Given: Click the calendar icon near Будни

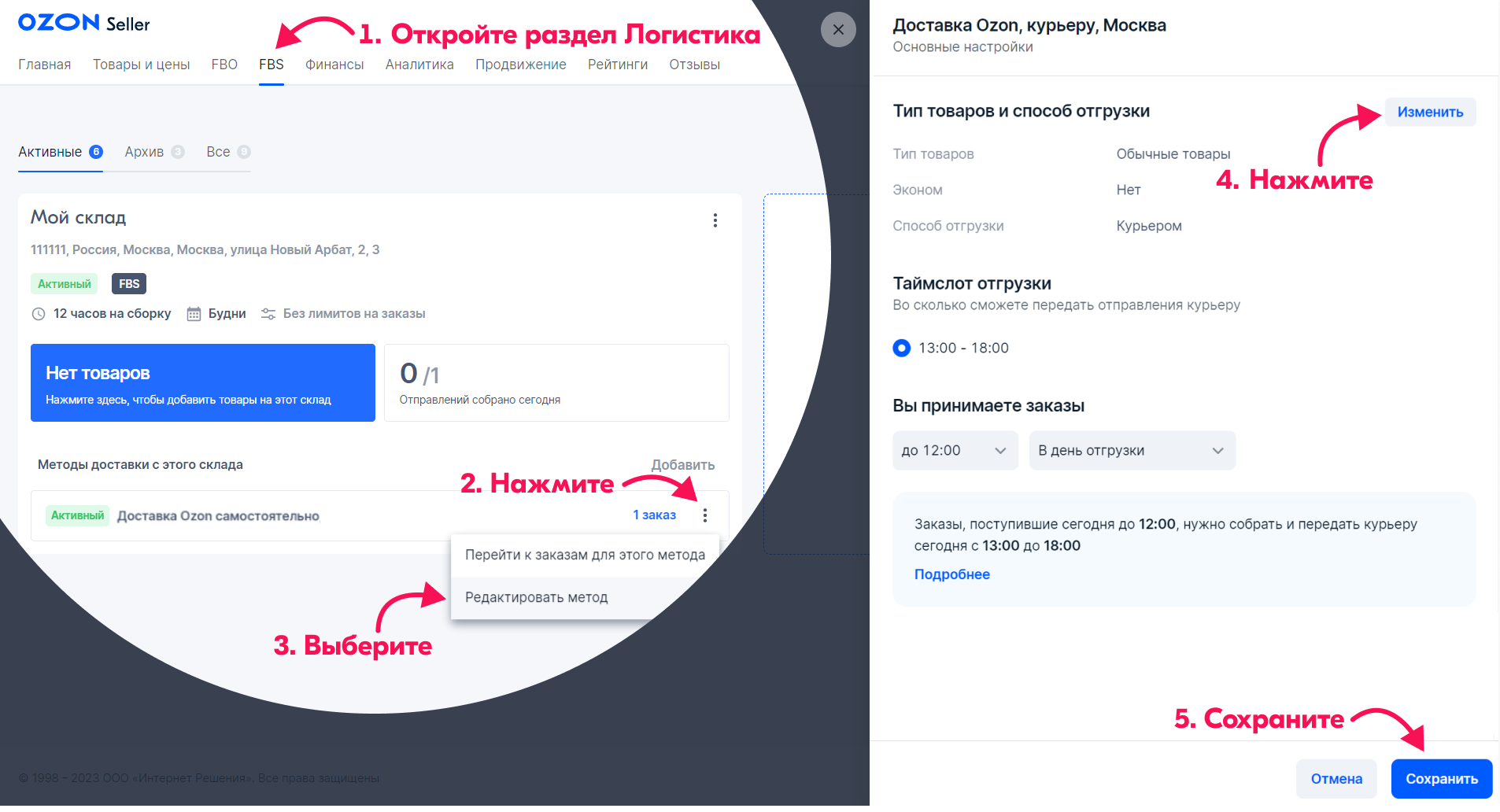Looking at the screenshot, I should coord(194,314).
